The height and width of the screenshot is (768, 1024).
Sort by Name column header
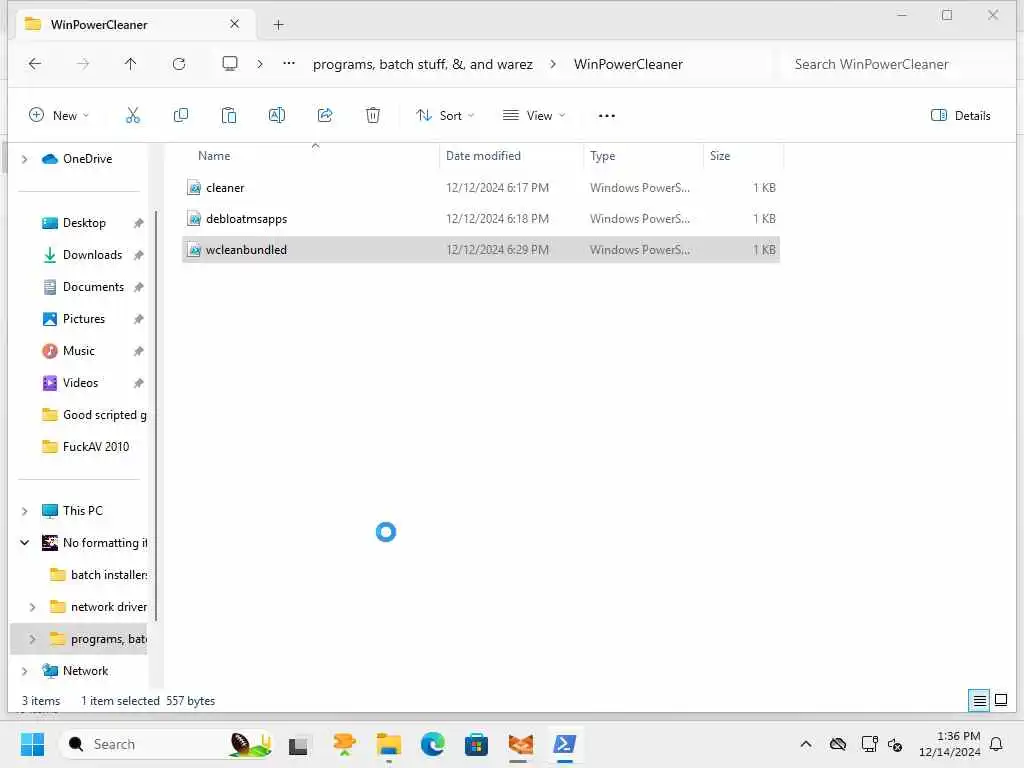pyautogui.click(x=214, y=155)
